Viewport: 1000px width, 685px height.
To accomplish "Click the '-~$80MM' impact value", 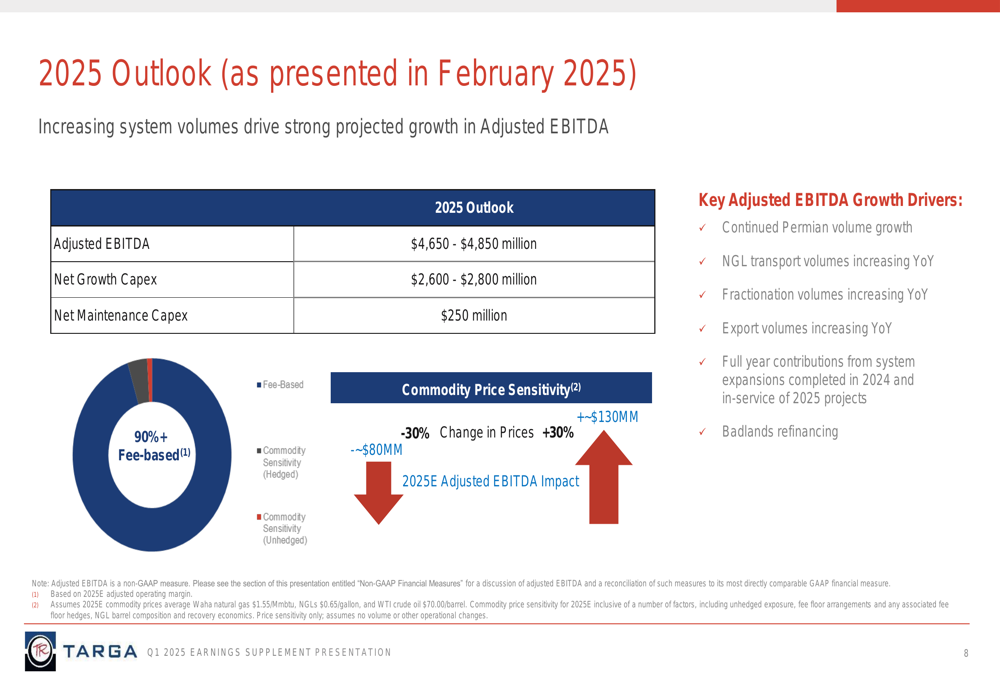I will pos(376,450).
